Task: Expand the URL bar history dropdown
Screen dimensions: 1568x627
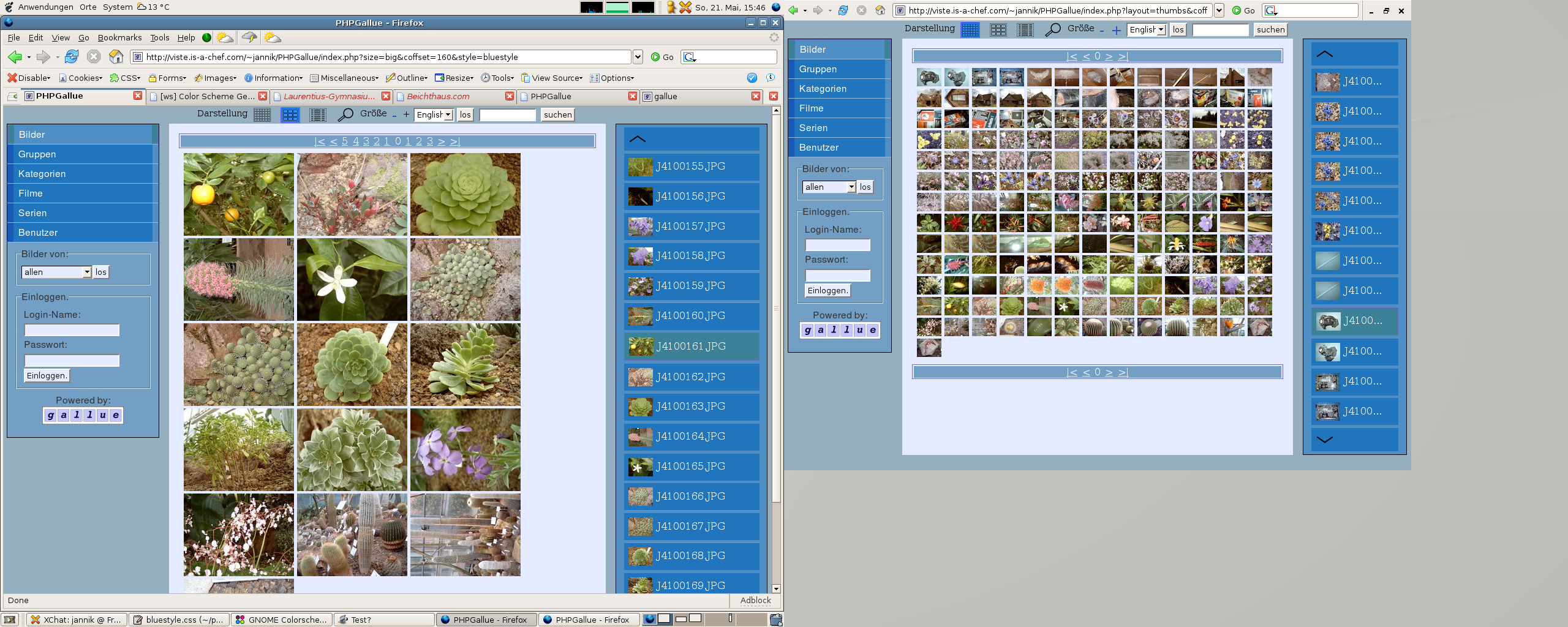Action: coord(638,57)
